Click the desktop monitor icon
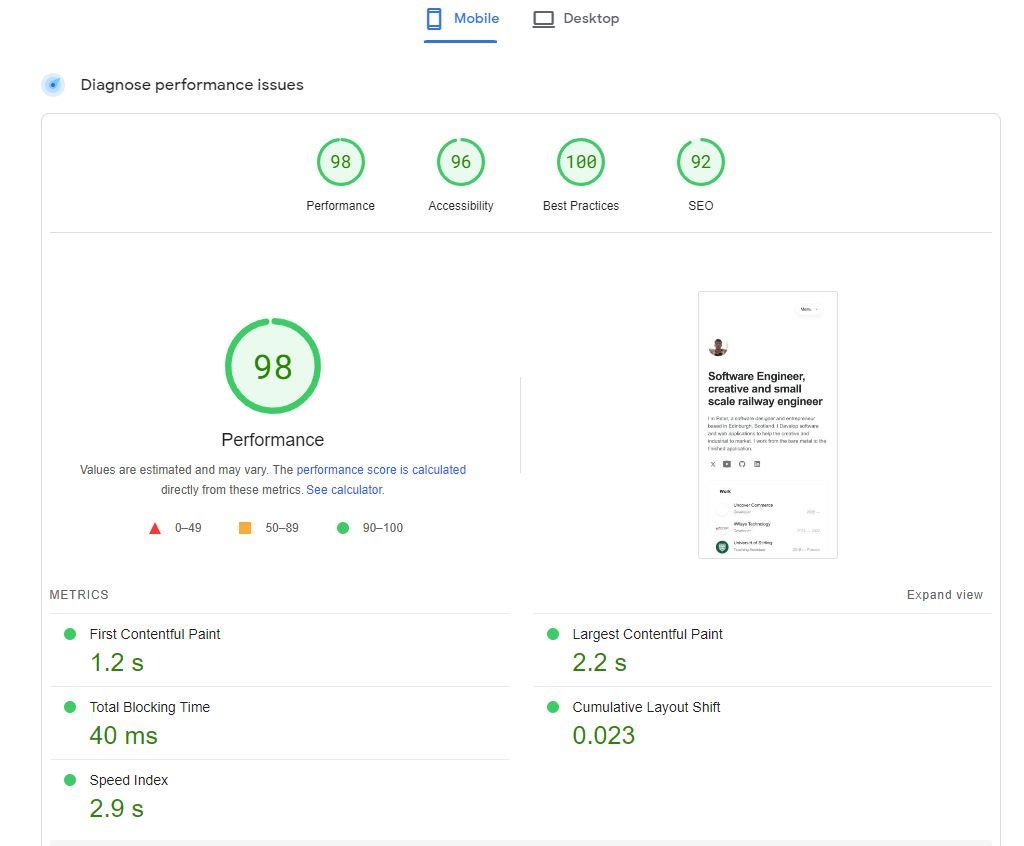The width and height of the screenshot is (1024, 846). click(543, 19)
